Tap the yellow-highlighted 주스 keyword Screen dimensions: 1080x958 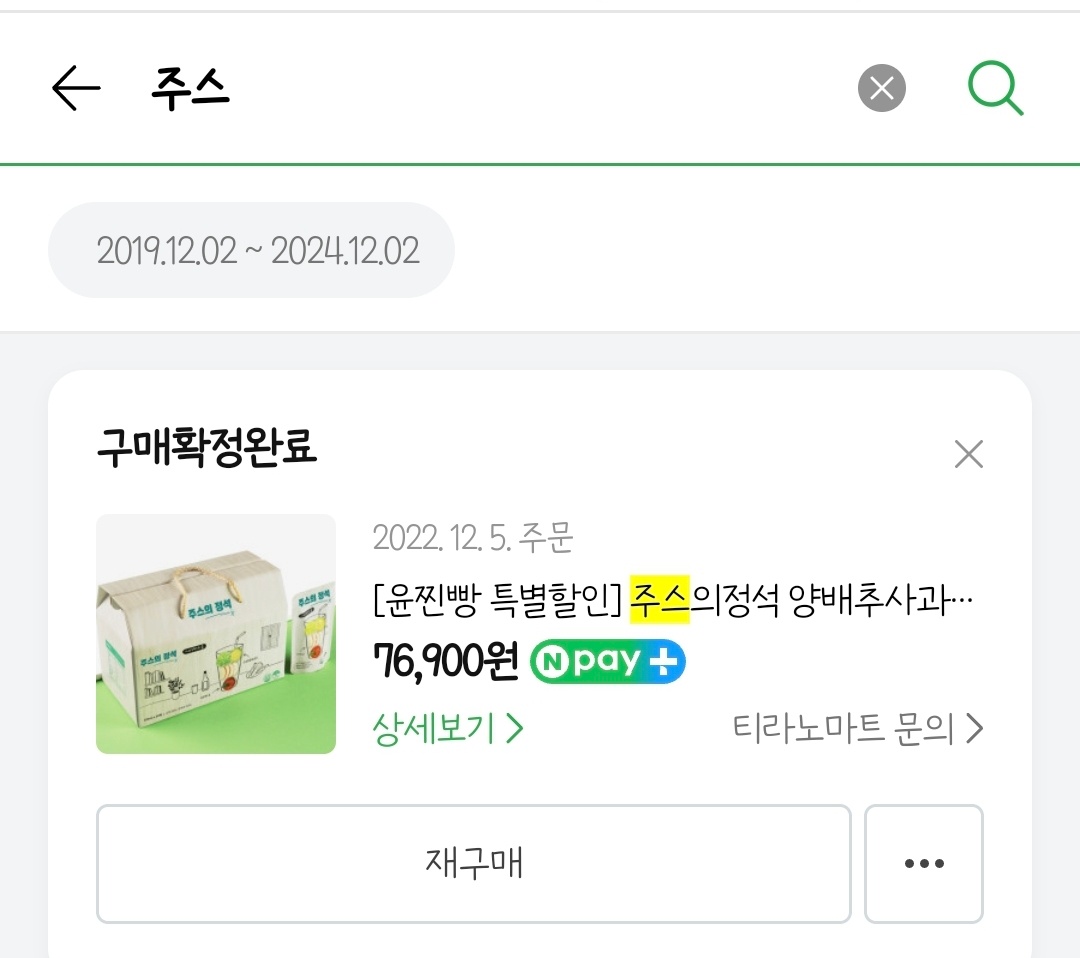[x=660, y=602]
